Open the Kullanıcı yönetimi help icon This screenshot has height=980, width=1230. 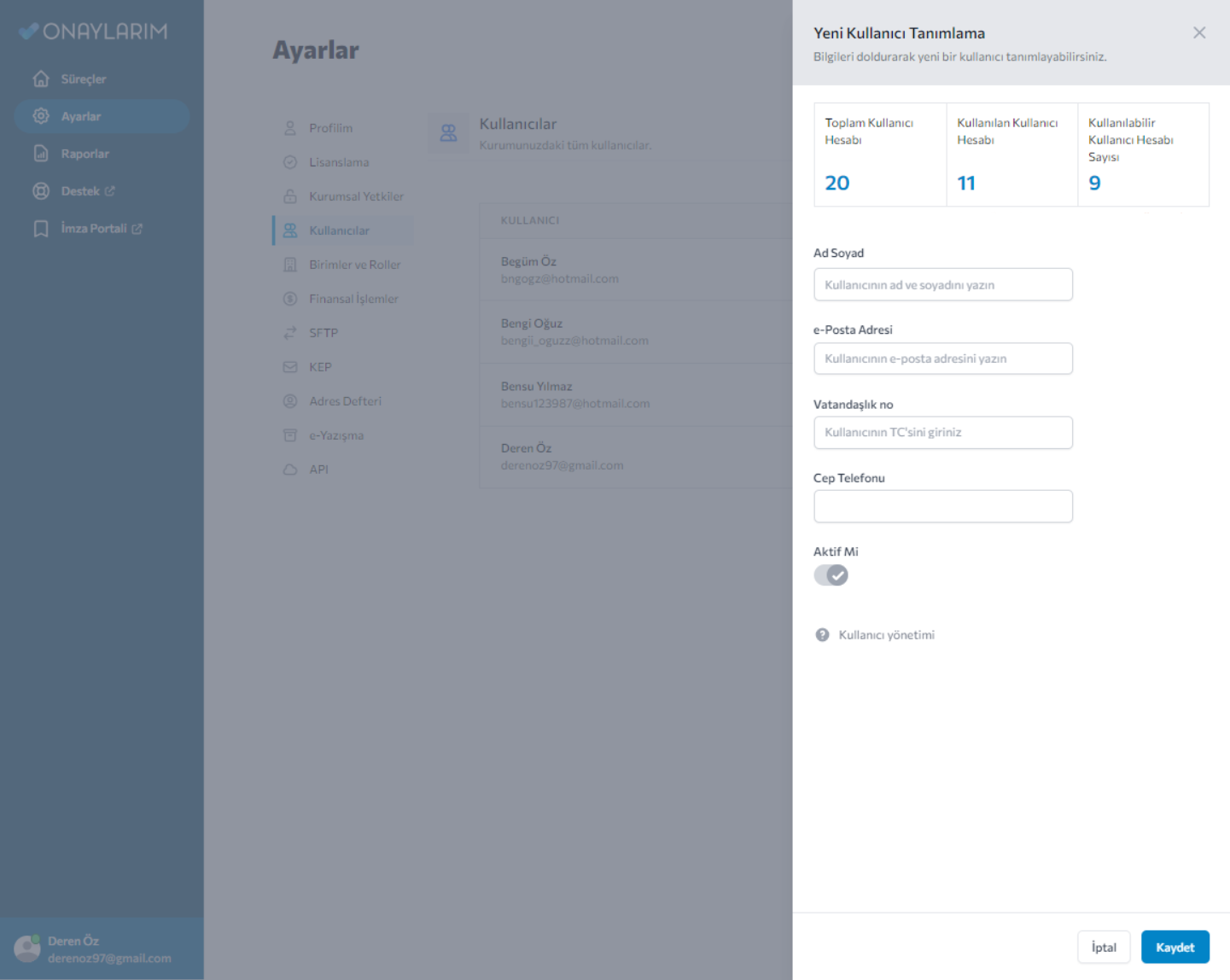(x=822, y=635)
